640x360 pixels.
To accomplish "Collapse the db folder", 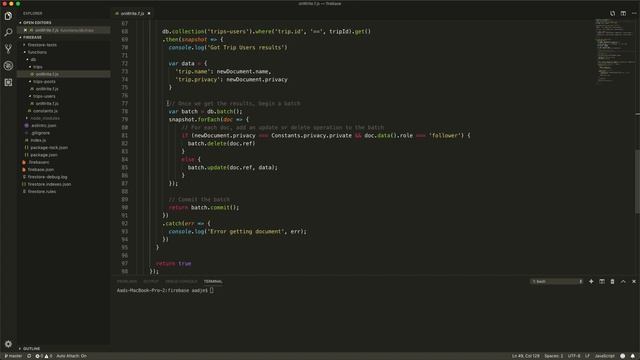I will 33,60.
